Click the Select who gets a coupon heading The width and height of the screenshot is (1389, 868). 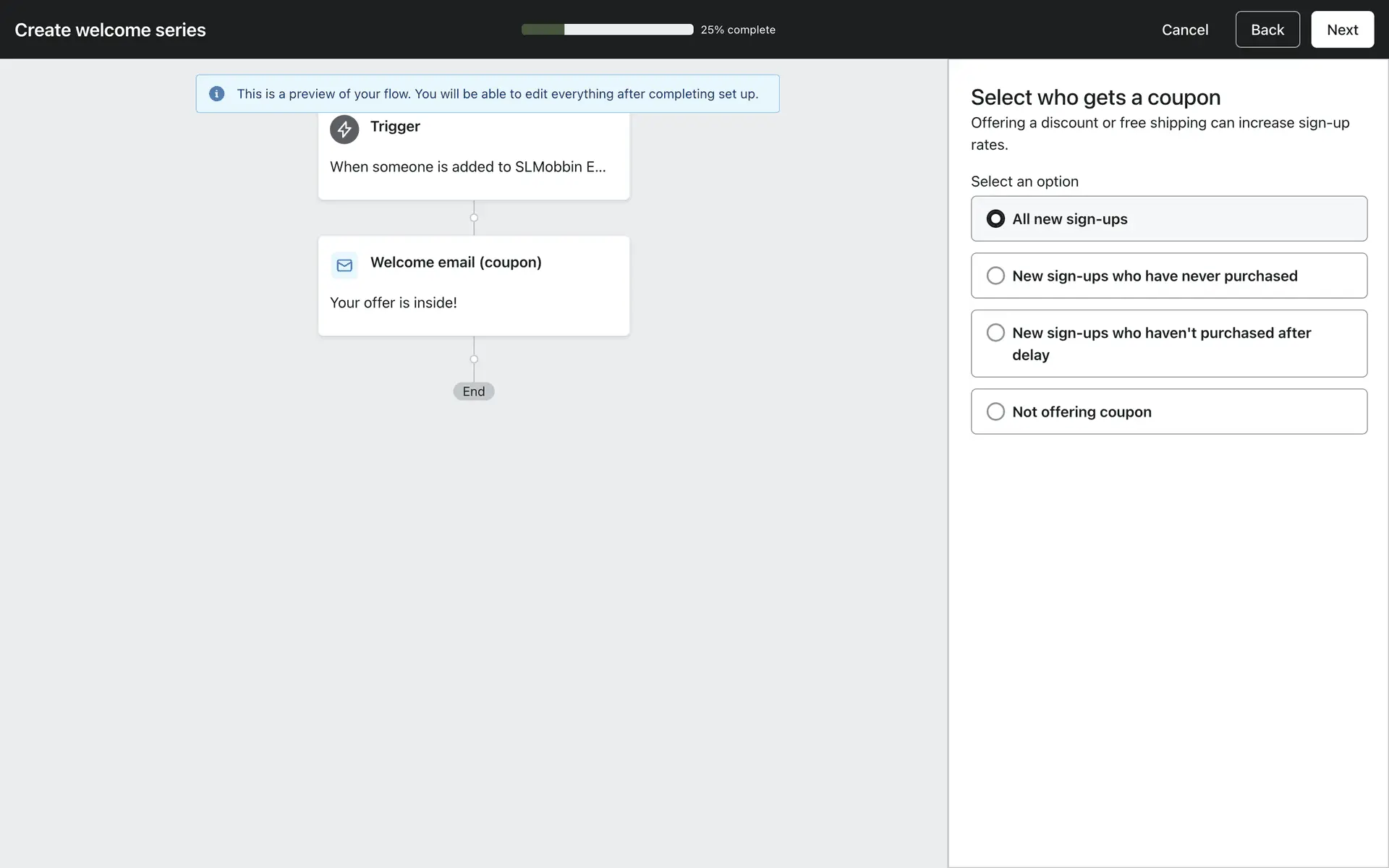[1095, 97]
